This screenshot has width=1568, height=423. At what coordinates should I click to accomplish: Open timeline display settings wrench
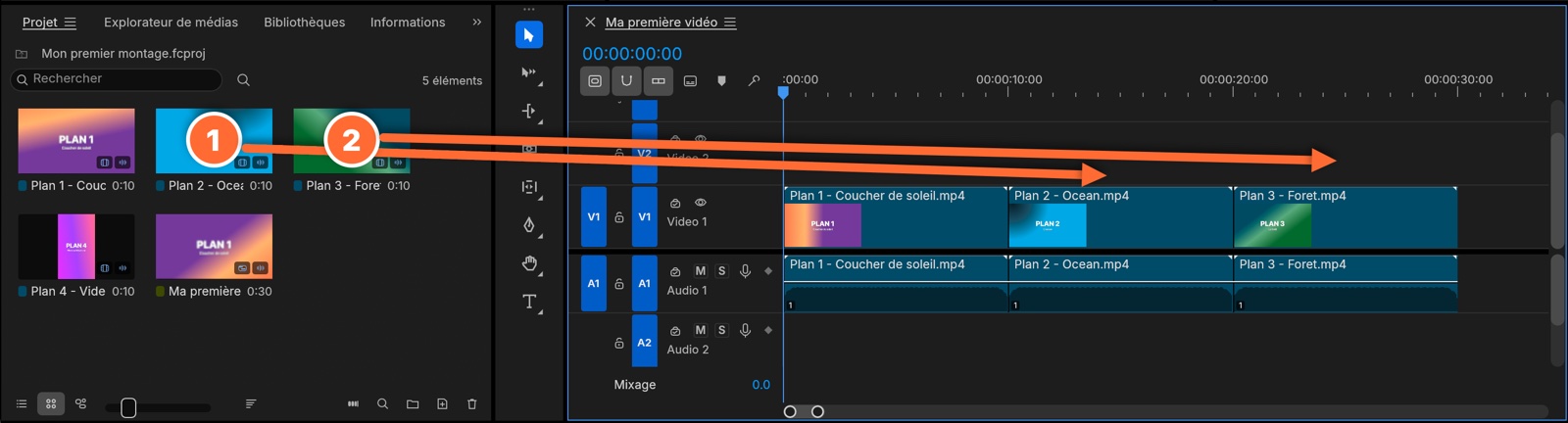click(x=754, y=81)
